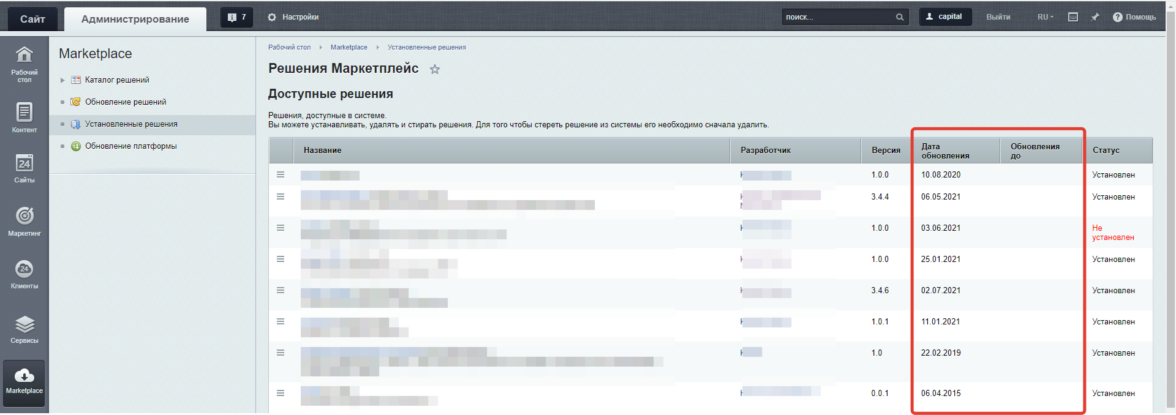Open the Сервисы sidebar section

(24, 329)
